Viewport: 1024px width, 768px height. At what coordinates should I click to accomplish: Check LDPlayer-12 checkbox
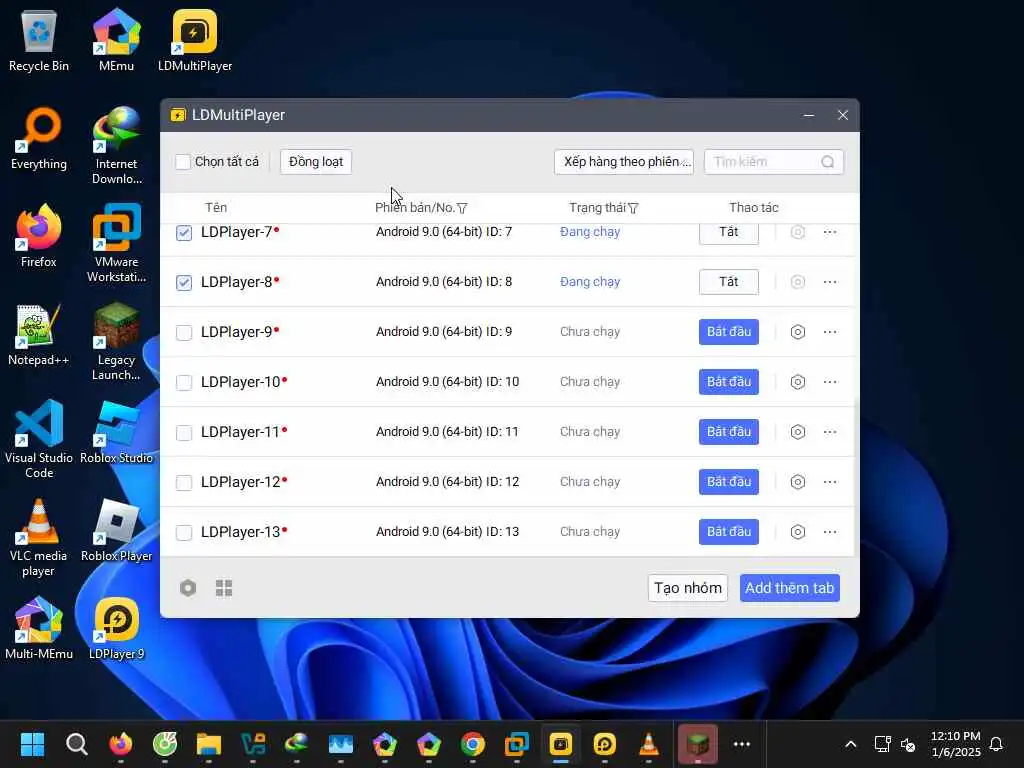184,483
